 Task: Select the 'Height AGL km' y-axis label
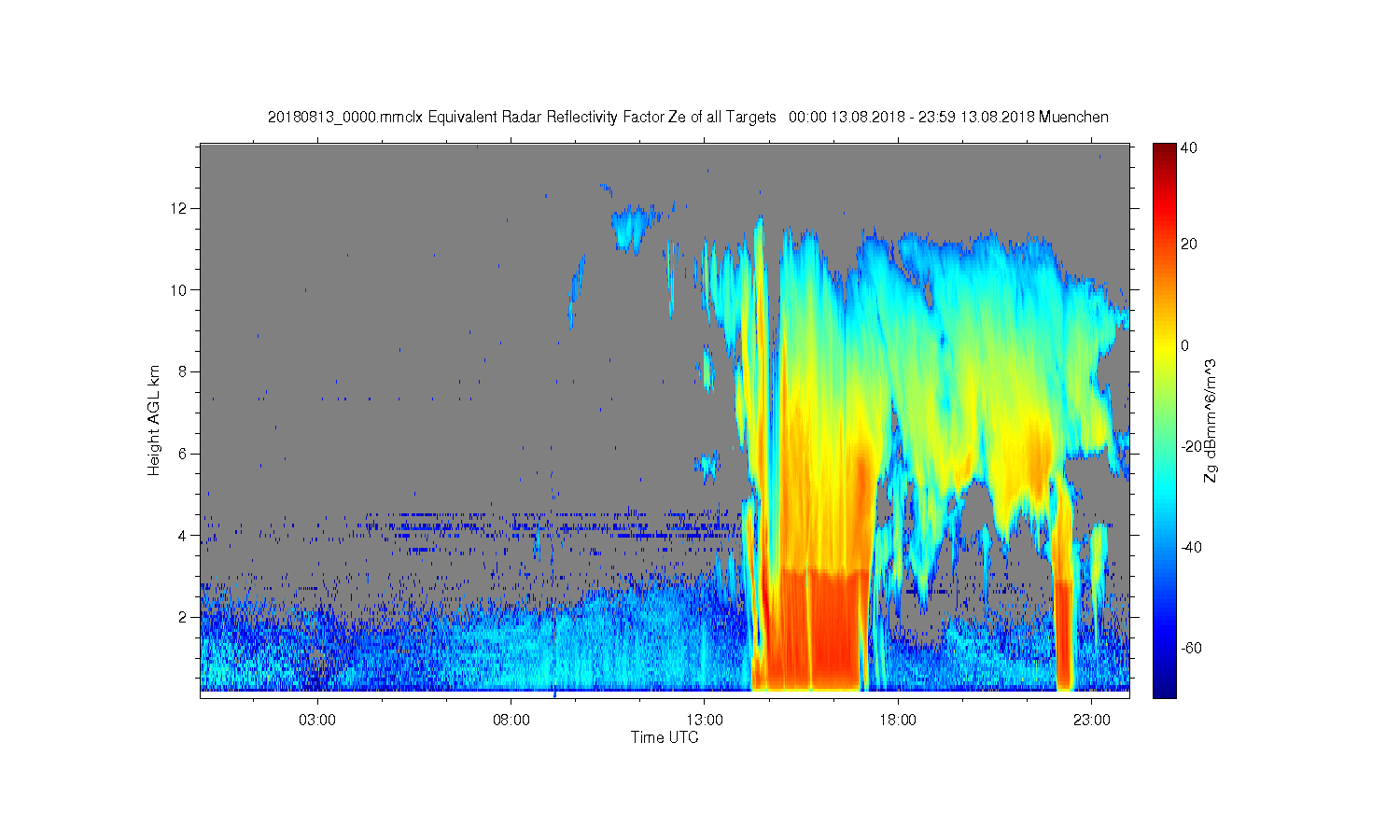(154, 421)
